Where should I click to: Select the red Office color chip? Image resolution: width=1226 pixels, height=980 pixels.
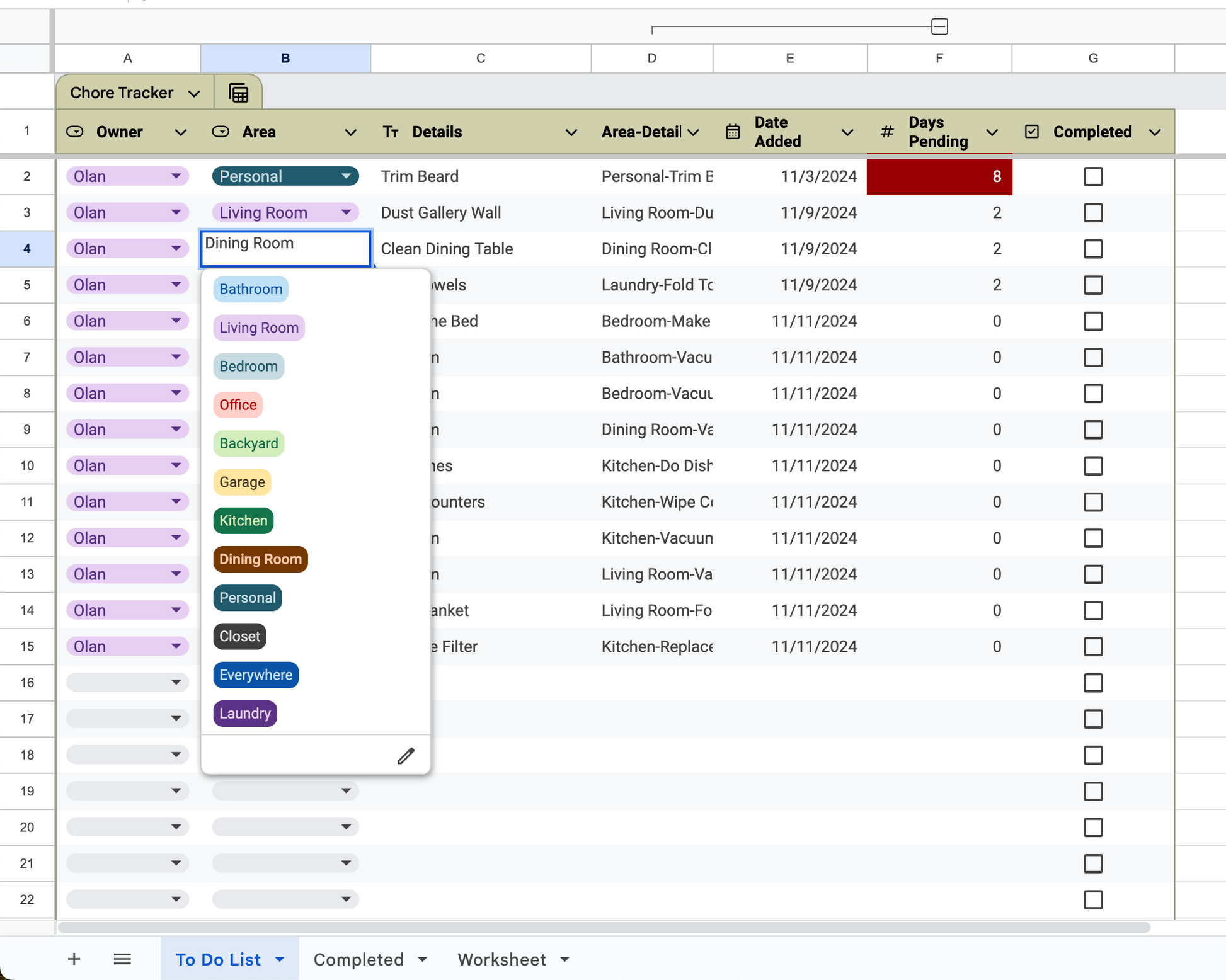click(238, 405)
